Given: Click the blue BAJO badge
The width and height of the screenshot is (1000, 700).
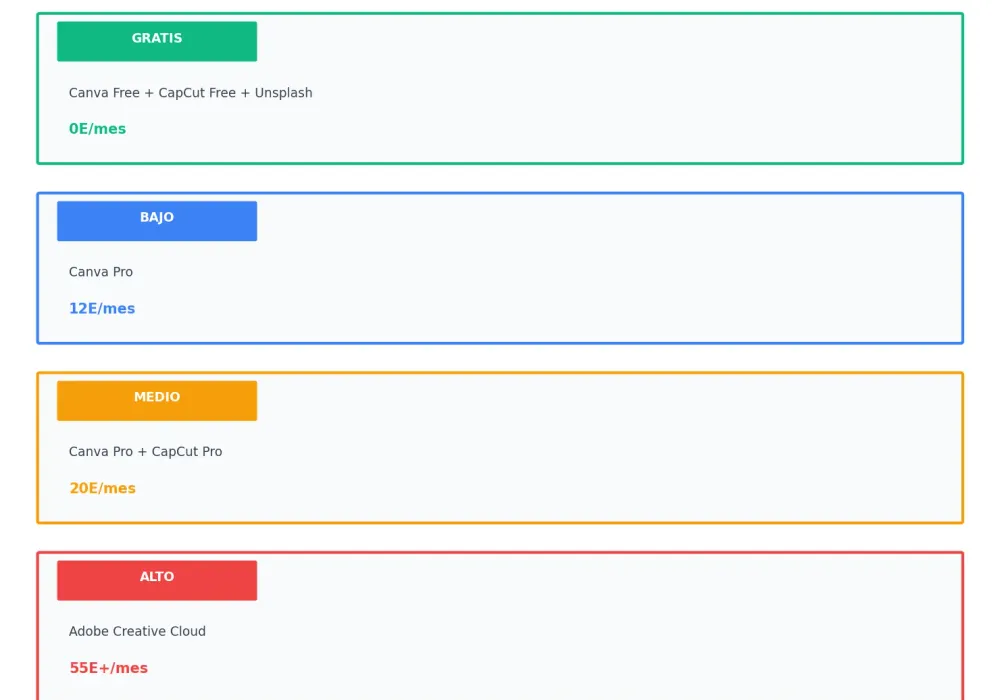Looking at the screenshot, I should pos(157,221).
